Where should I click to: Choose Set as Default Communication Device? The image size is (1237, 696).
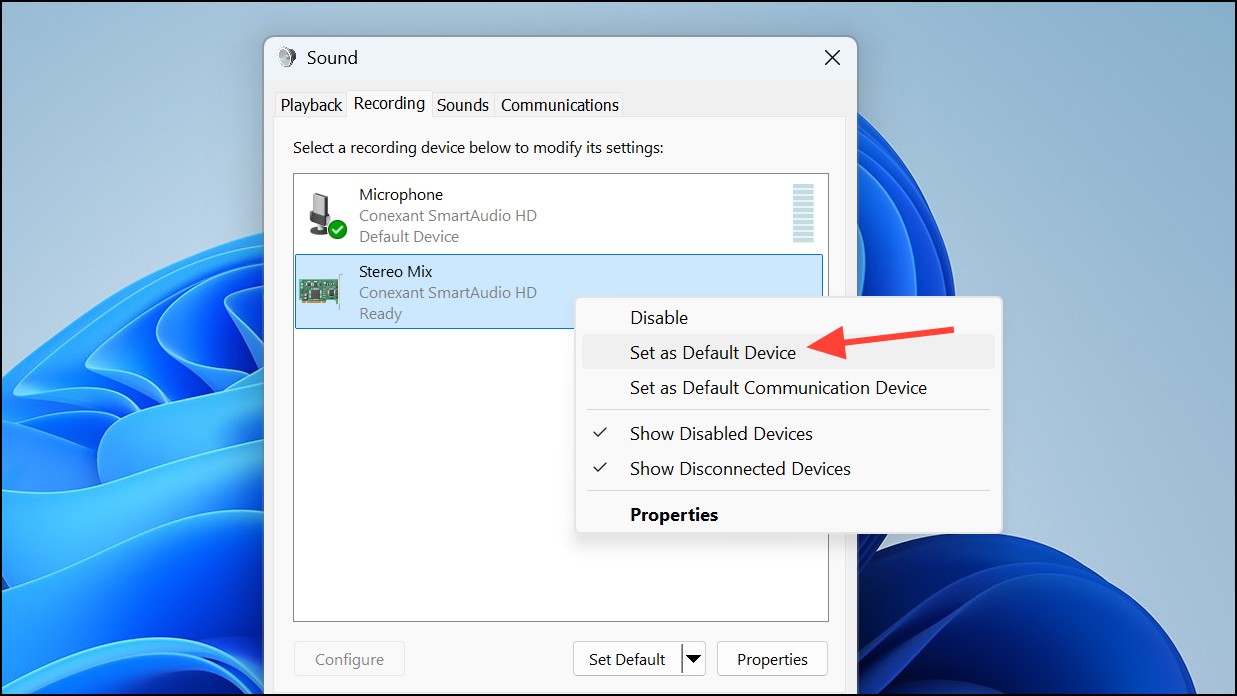click(777, 387)
